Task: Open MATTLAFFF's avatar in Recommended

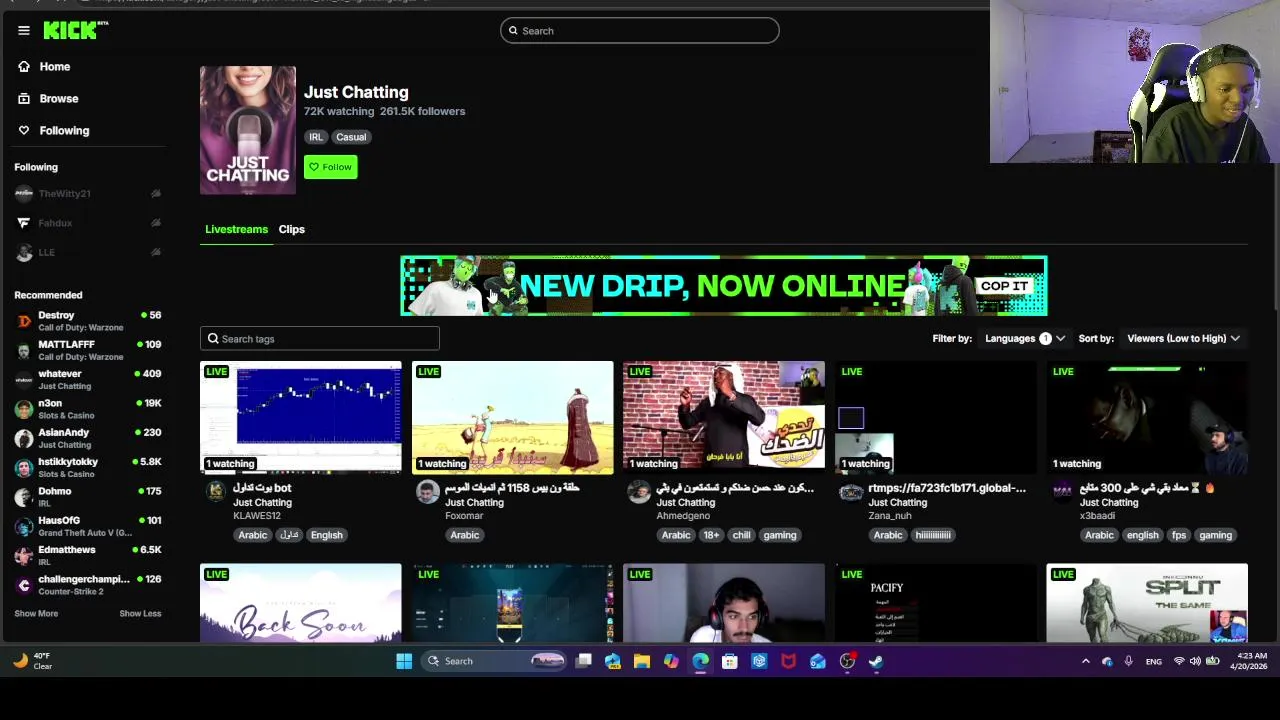Action: [x=24, y=350]
